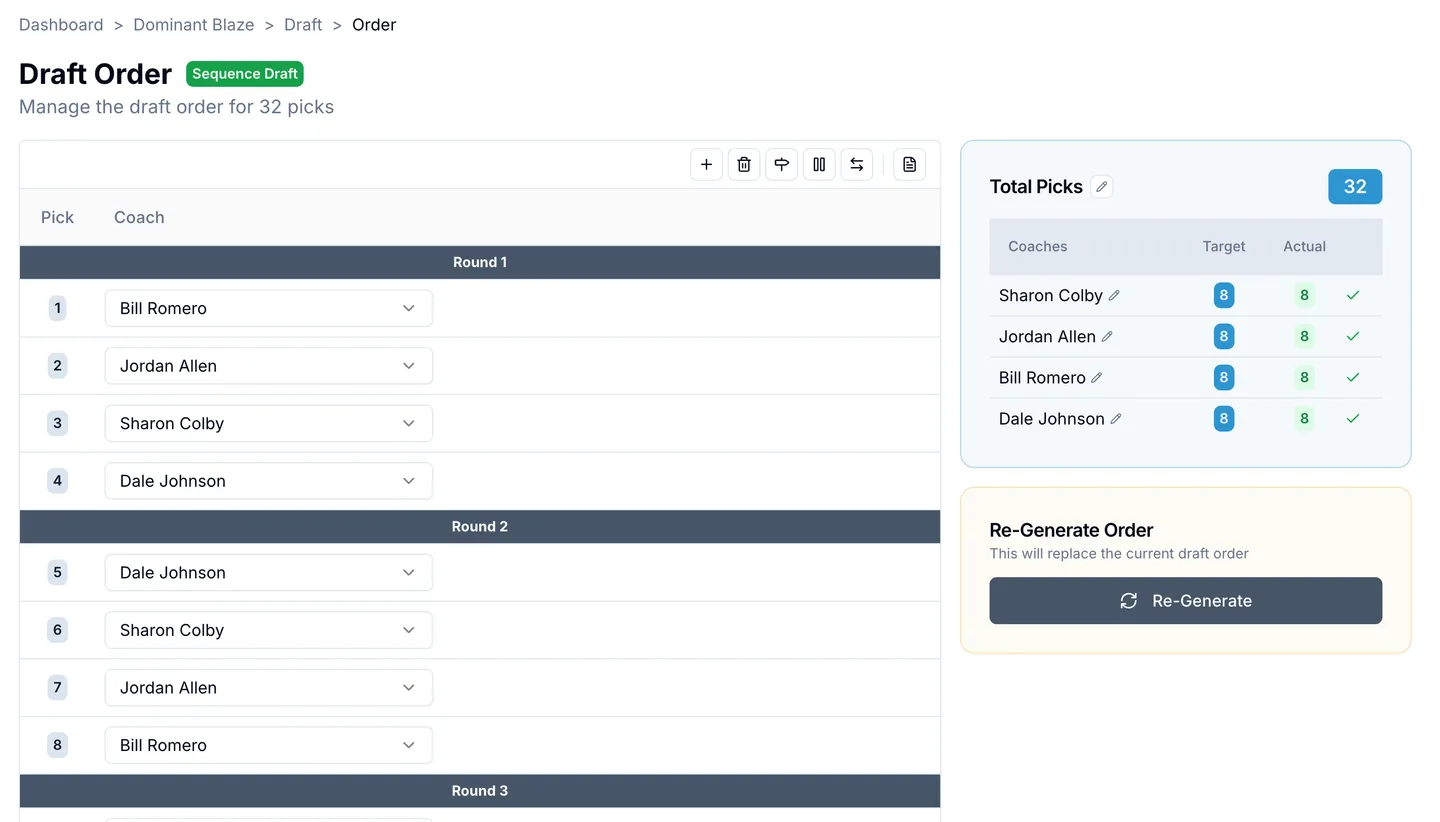The height and width of the screenshot is (822, 1440).
Task: Open coach dropdown for pick 5
Action: click(x=269, y=572)
